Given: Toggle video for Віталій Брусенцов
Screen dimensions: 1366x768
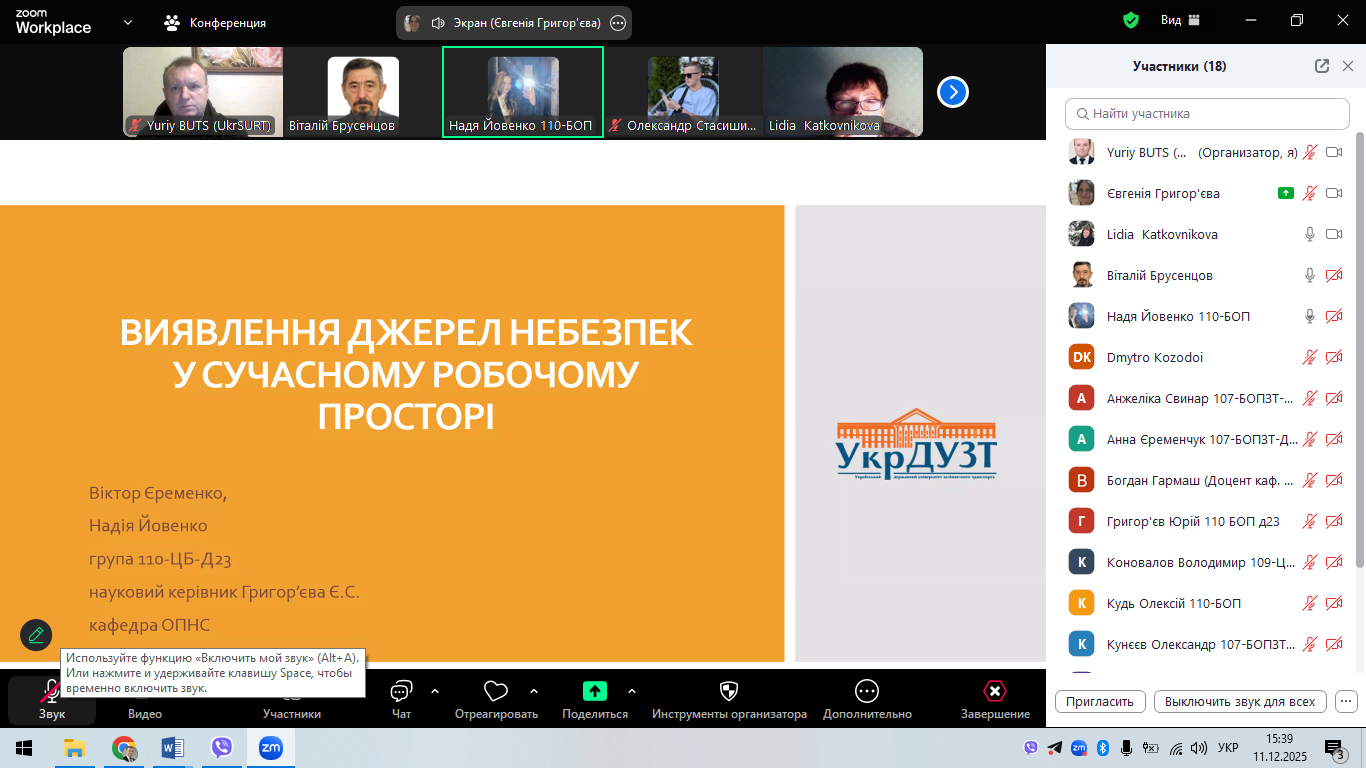Looking at the screenshot, I should click(1333, 275).
